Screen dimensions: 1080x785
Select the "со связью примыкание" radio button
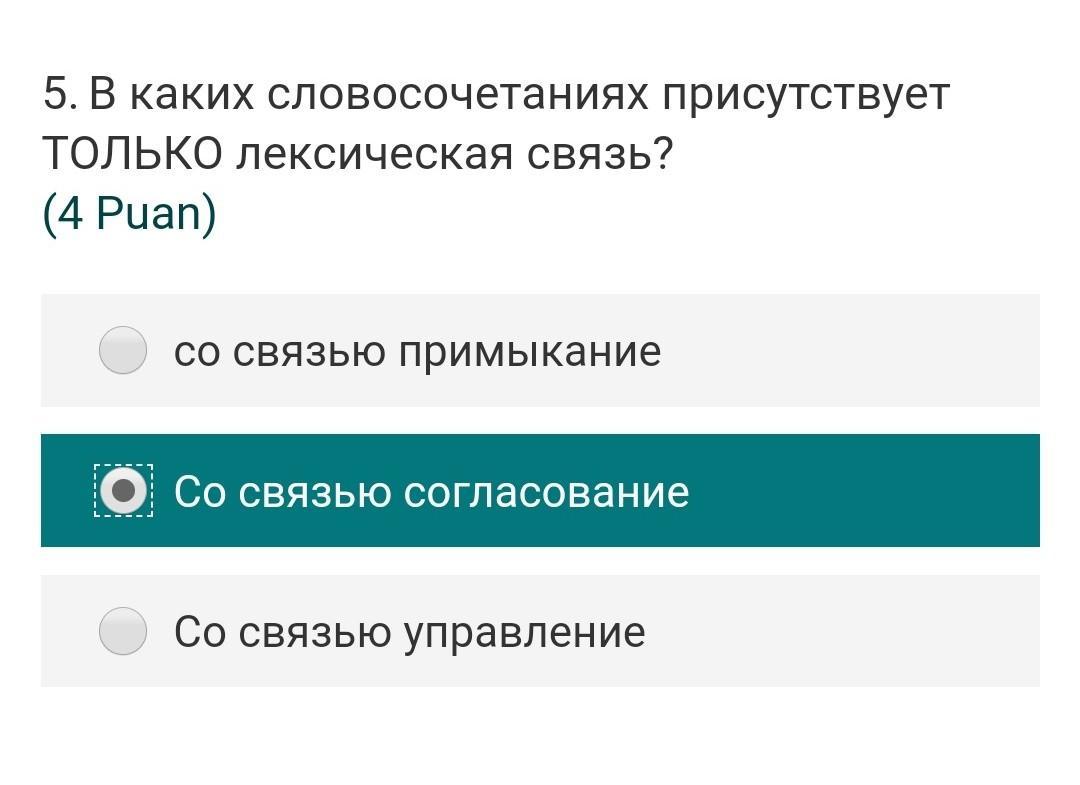pyautogui.click(x=123, y=350)
